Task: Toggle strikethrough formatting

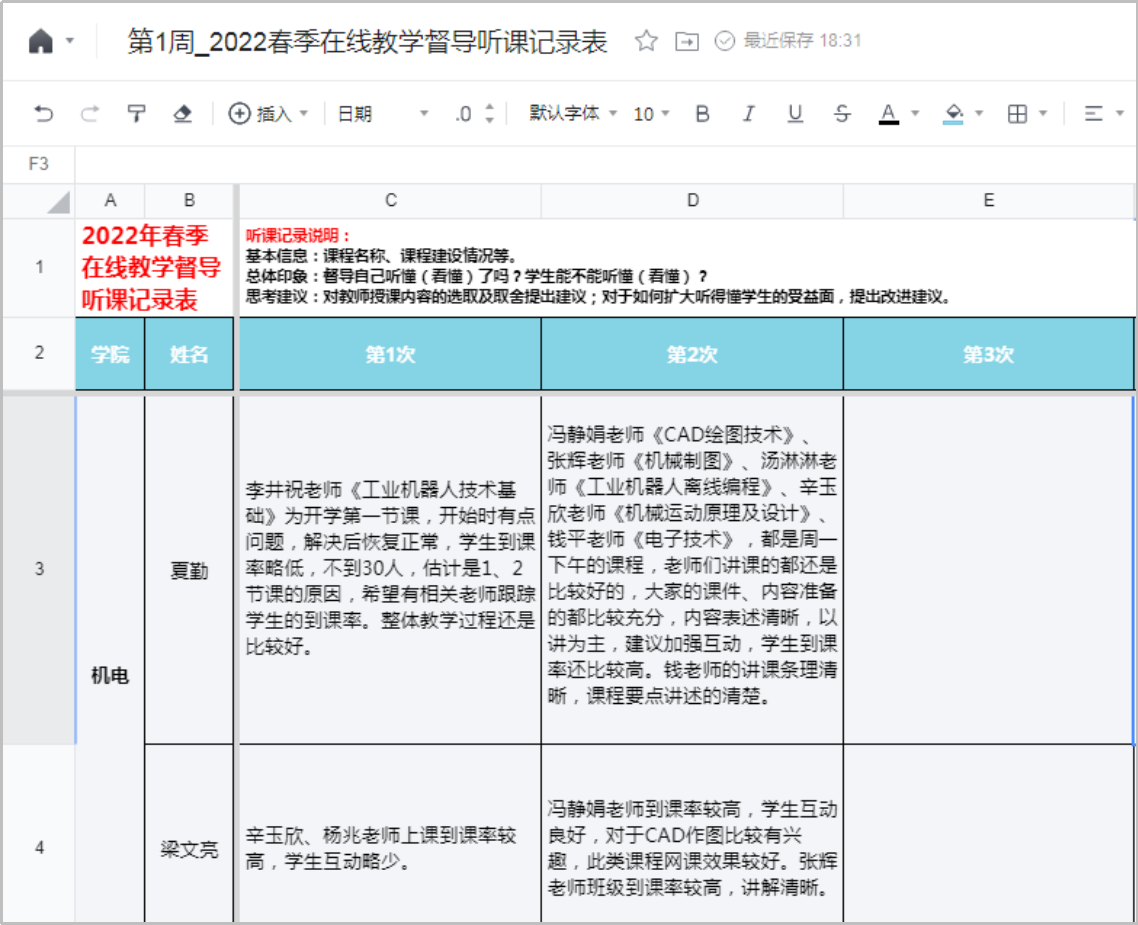Action: click(842, 114)
